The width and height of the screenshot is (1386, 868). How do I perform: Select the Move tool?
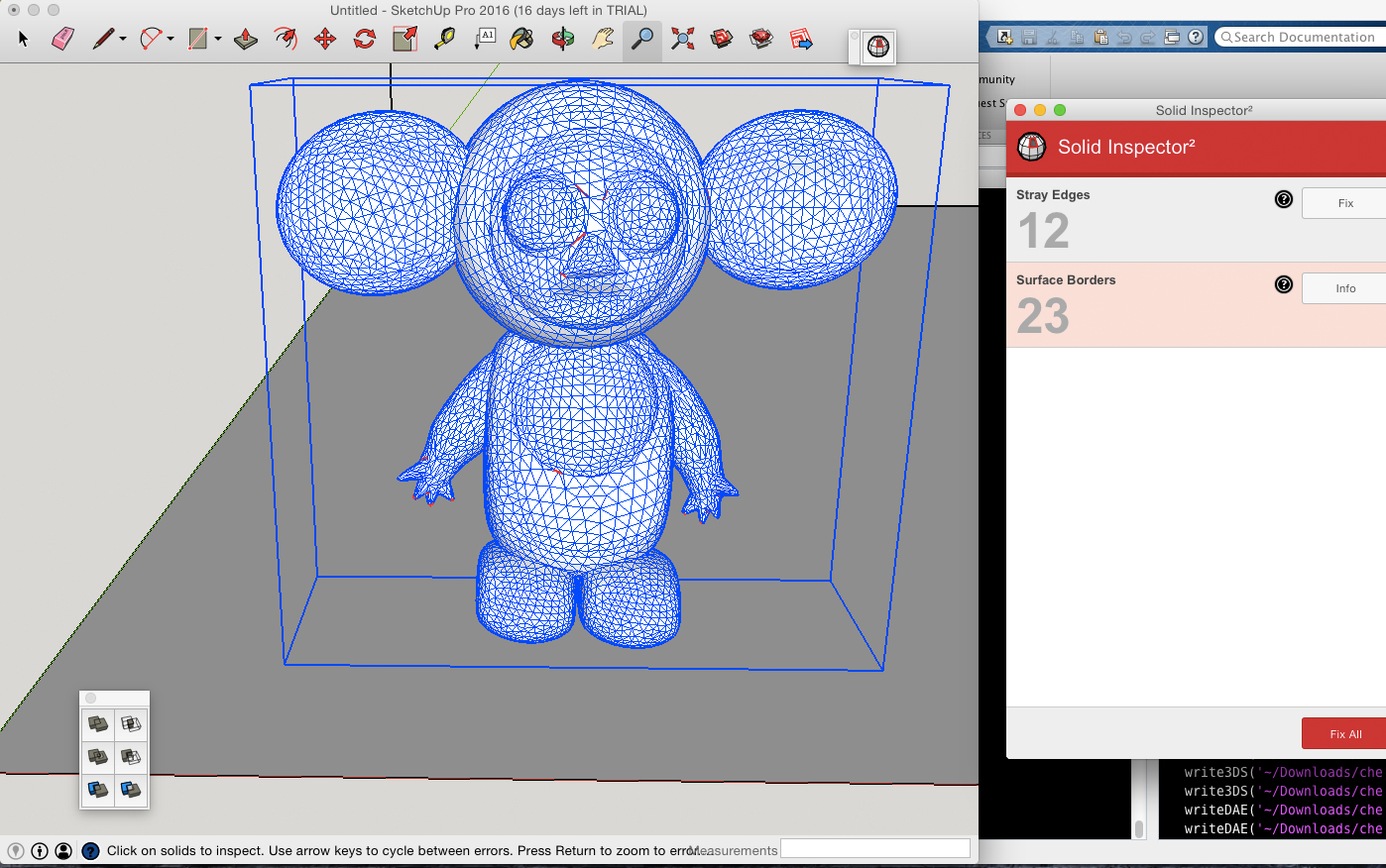pos(325,40)
